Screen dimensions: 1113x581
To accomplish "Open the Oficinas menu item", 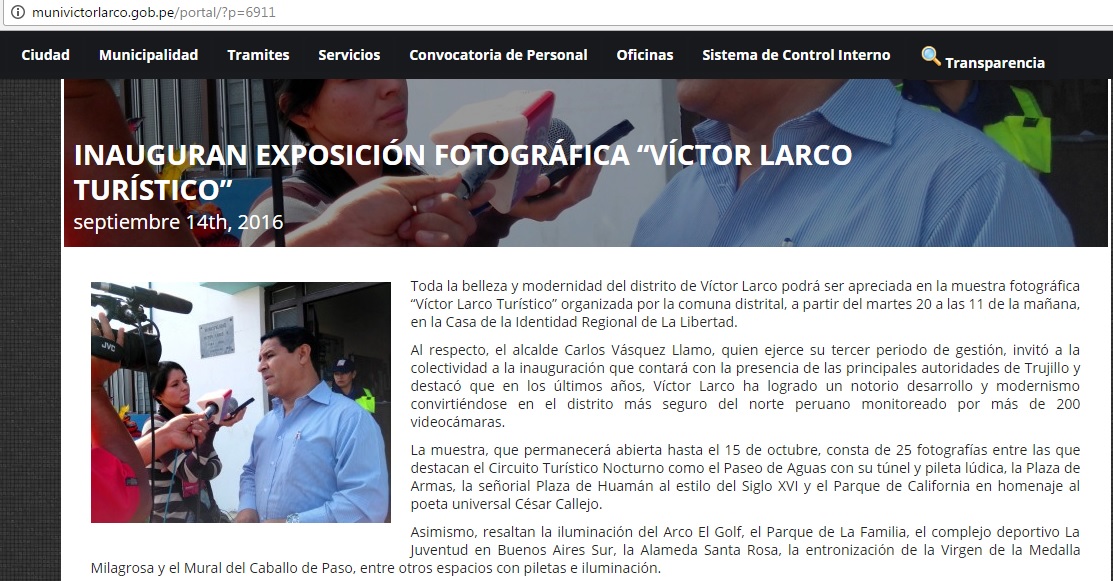I will click(645, 55).
